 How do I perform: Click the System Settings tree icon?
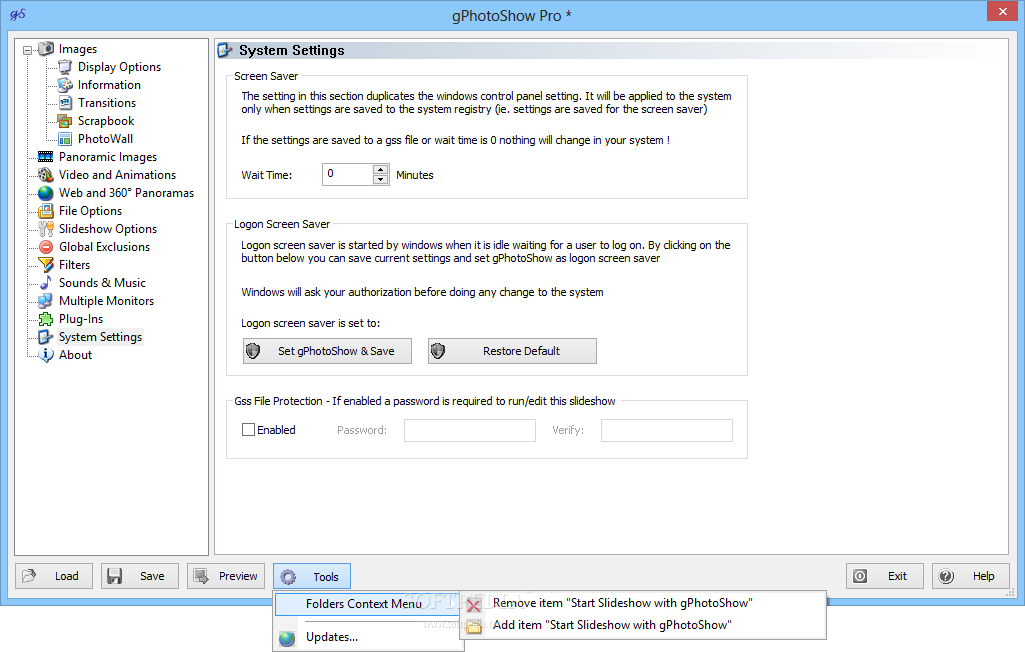tap(46, 337)
